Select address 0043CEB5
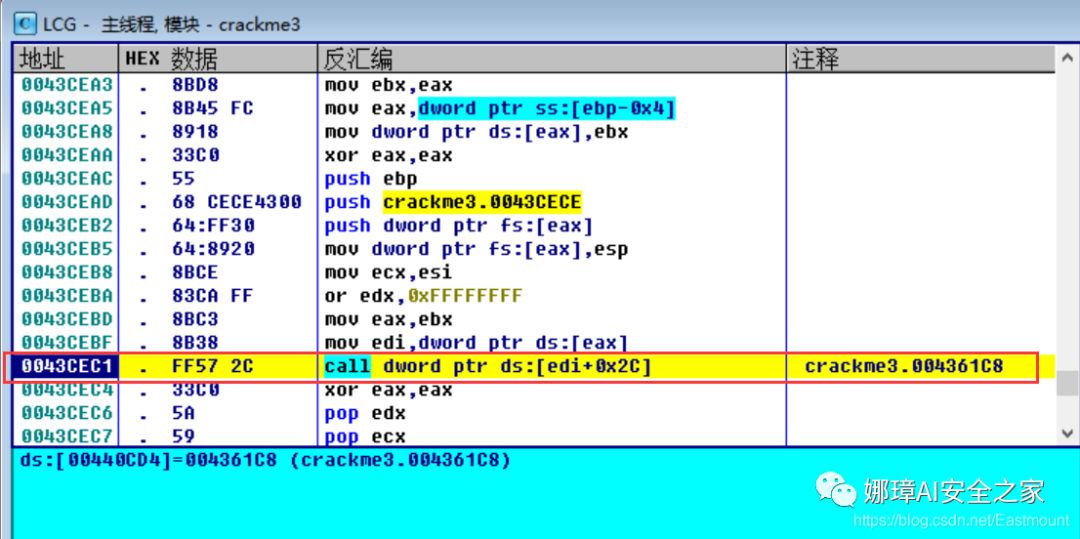 click(68, 249)
